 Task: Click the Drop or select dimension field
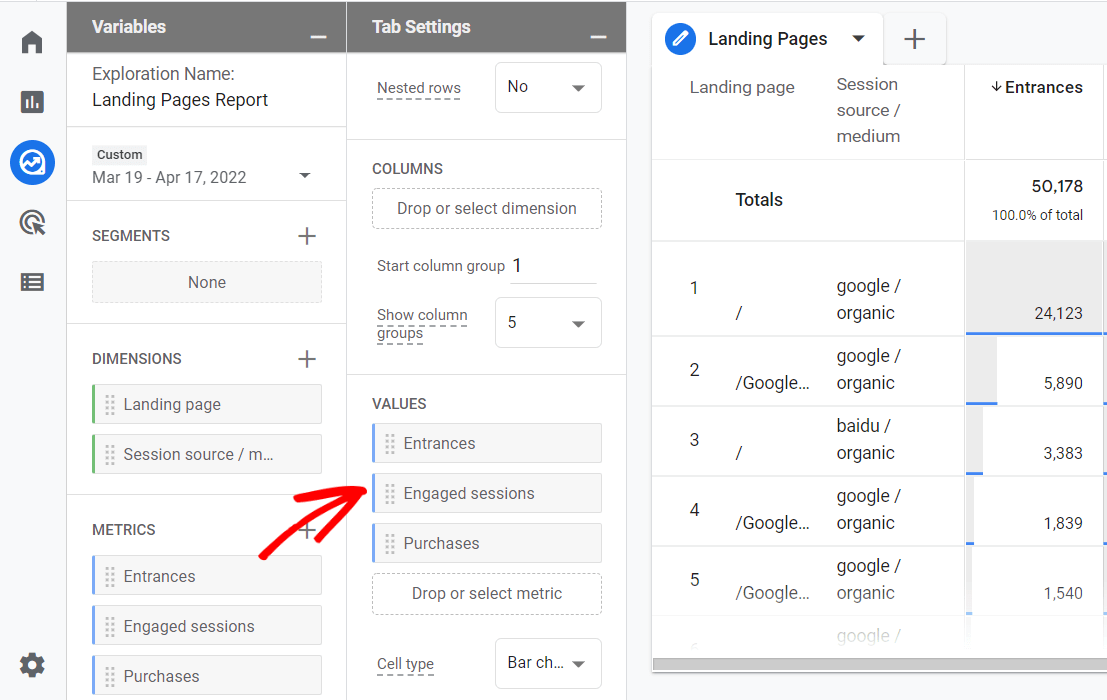[486, 208]
